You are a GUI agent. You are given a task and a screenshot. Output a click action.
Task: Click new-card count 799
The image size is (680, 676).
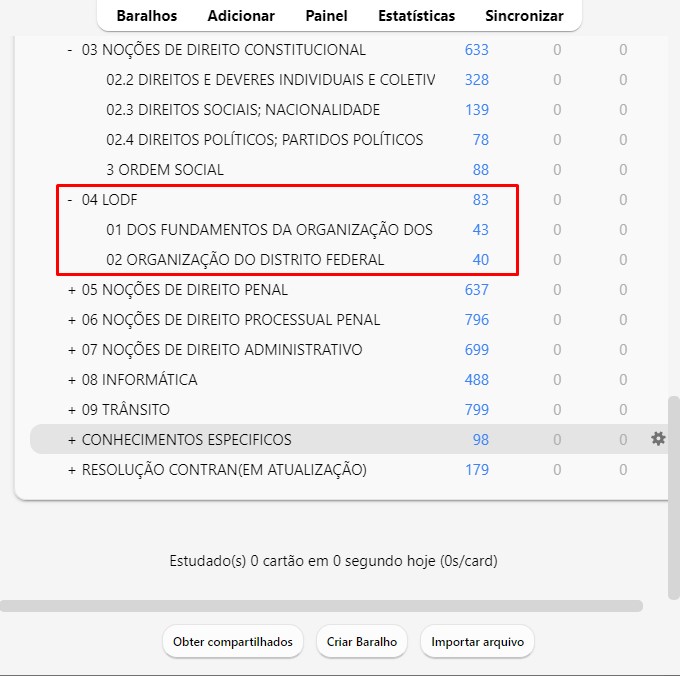pyautogui.click(x=477, y=409)
